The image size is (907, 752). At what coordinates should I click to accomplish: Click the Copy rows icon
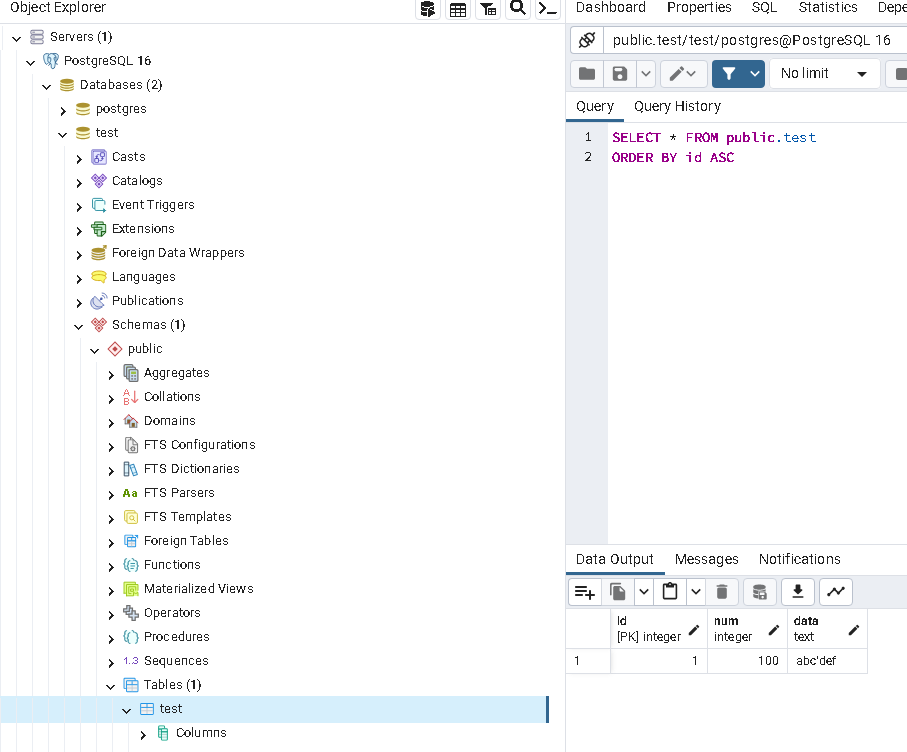coord(617,592)
